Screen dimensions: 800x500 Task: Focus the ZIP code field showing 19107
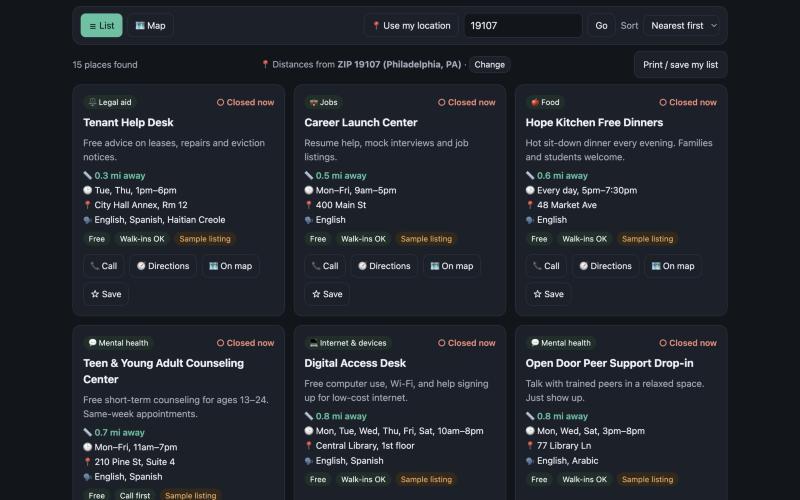[523, 26]
